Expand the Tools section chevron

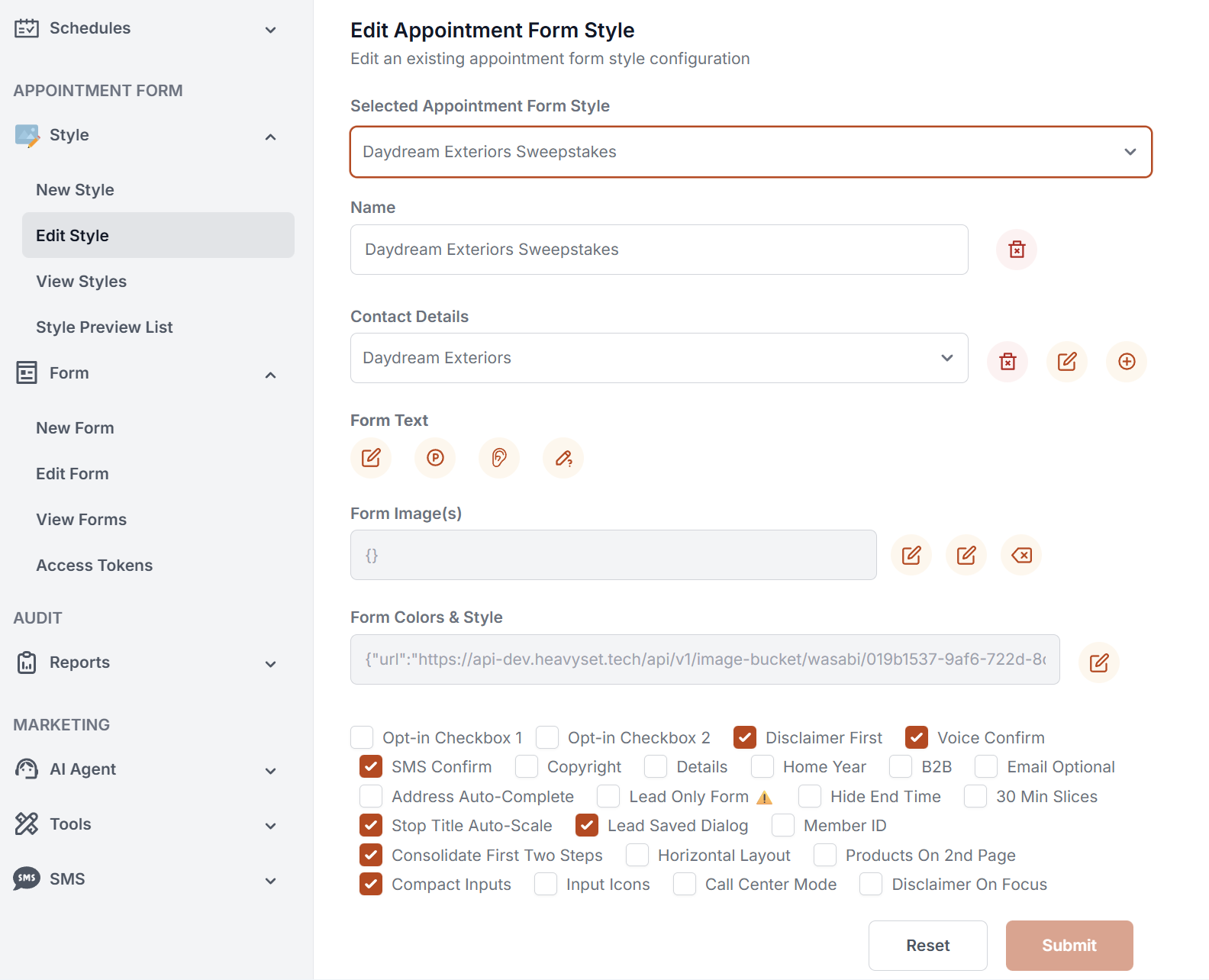(270, 826)
